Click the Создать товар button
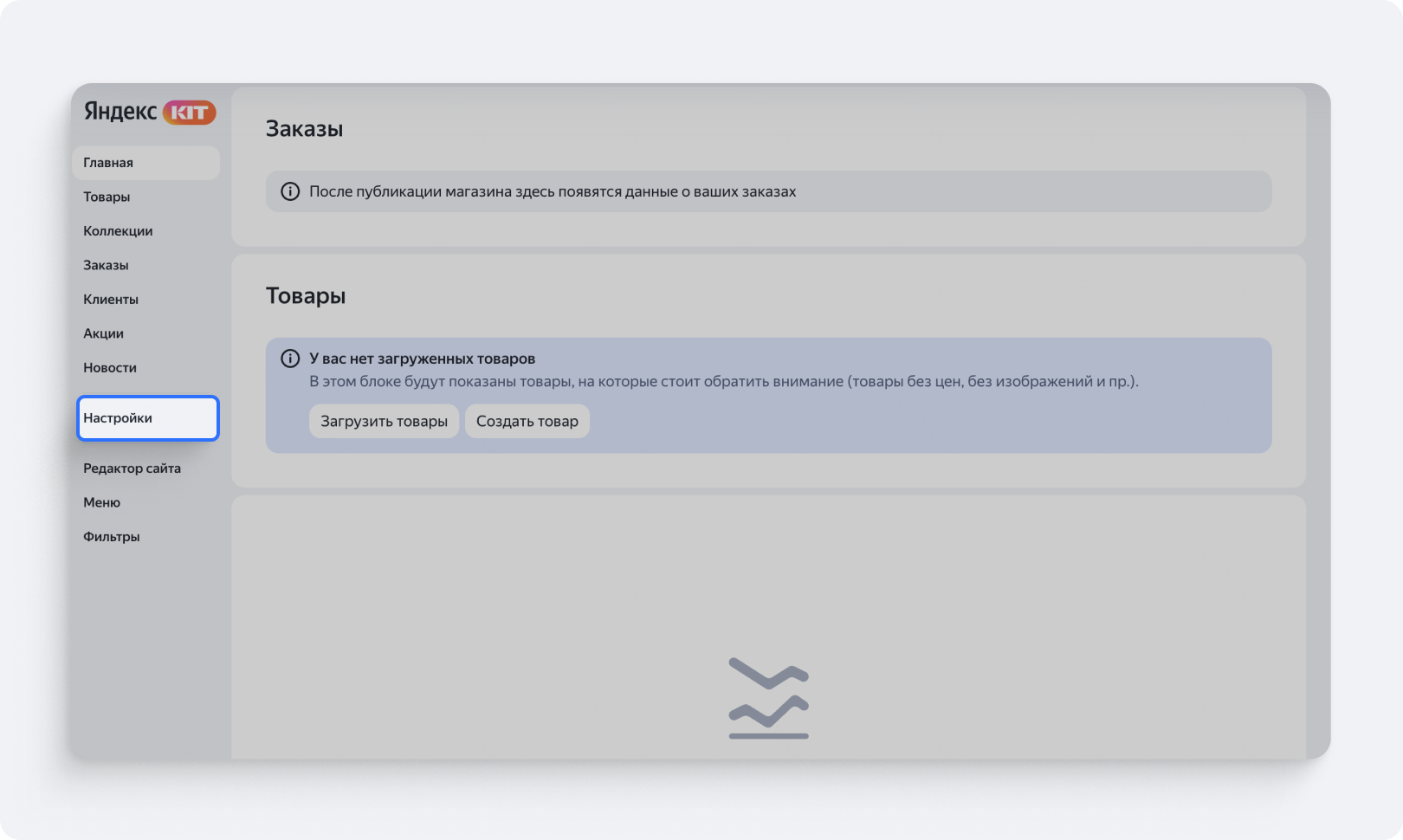1403x840 pixels. coord(527,421)
